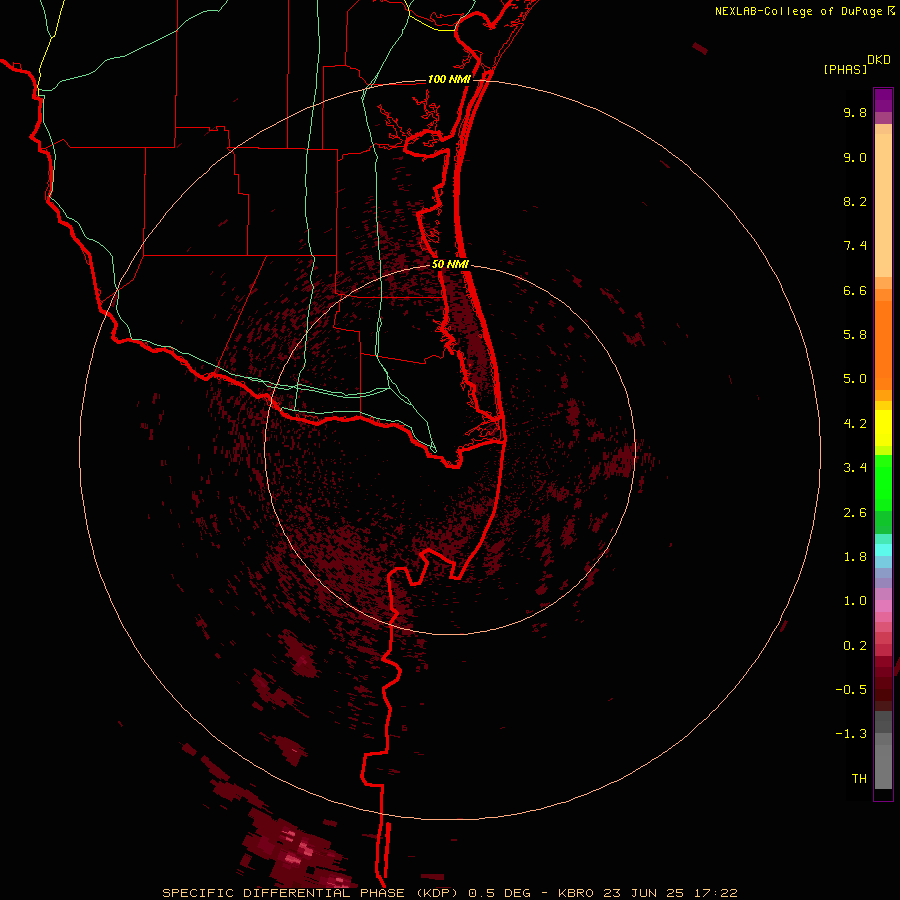
Task: Click the Specific Differential Phase caption
Action: coord(449,893)
